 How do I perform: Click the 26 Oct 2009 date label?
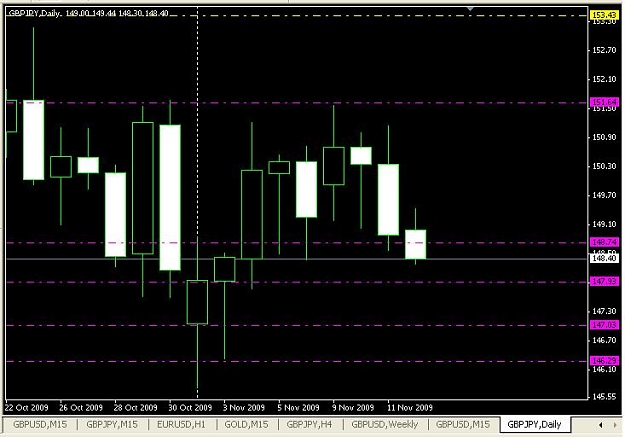[81, 407]
